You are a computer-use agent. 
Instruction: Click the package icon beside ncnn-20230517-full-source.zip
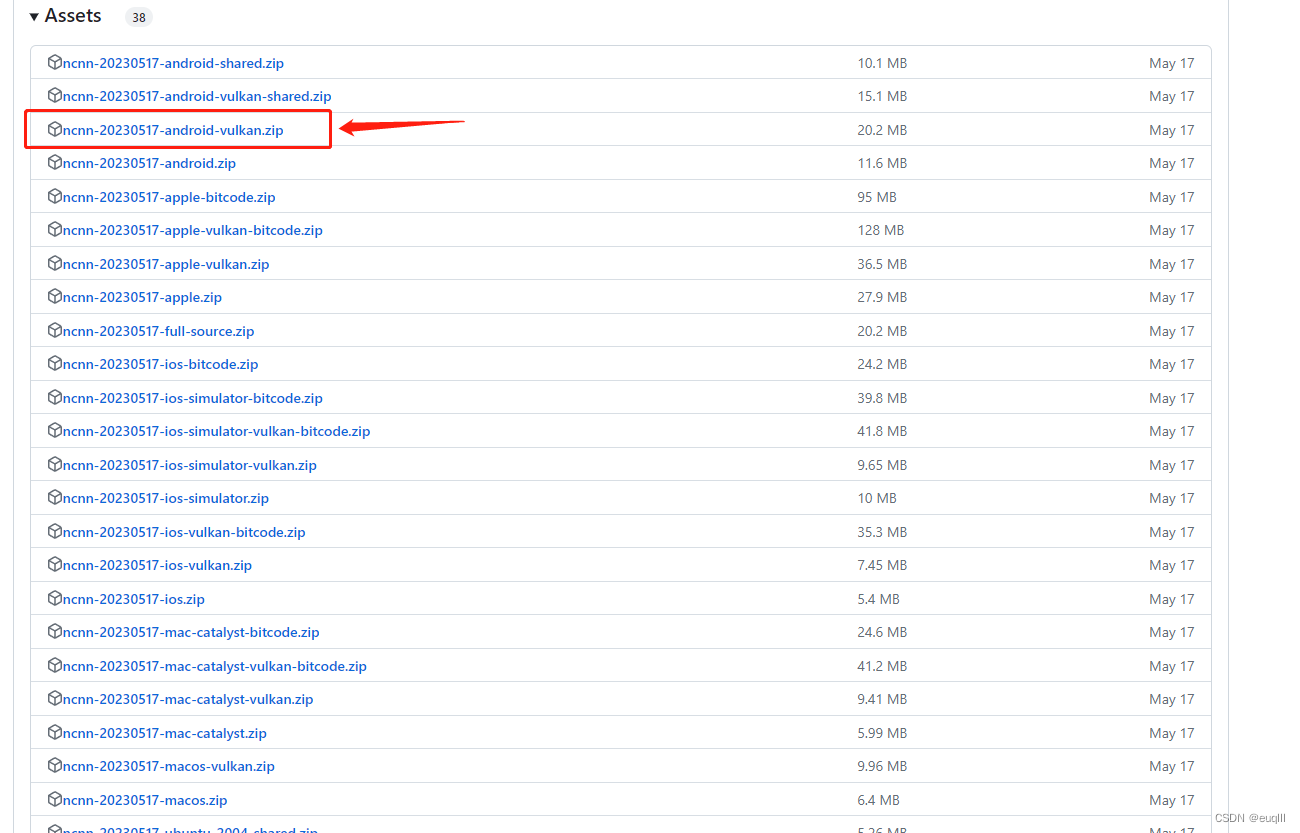point(55,331)
